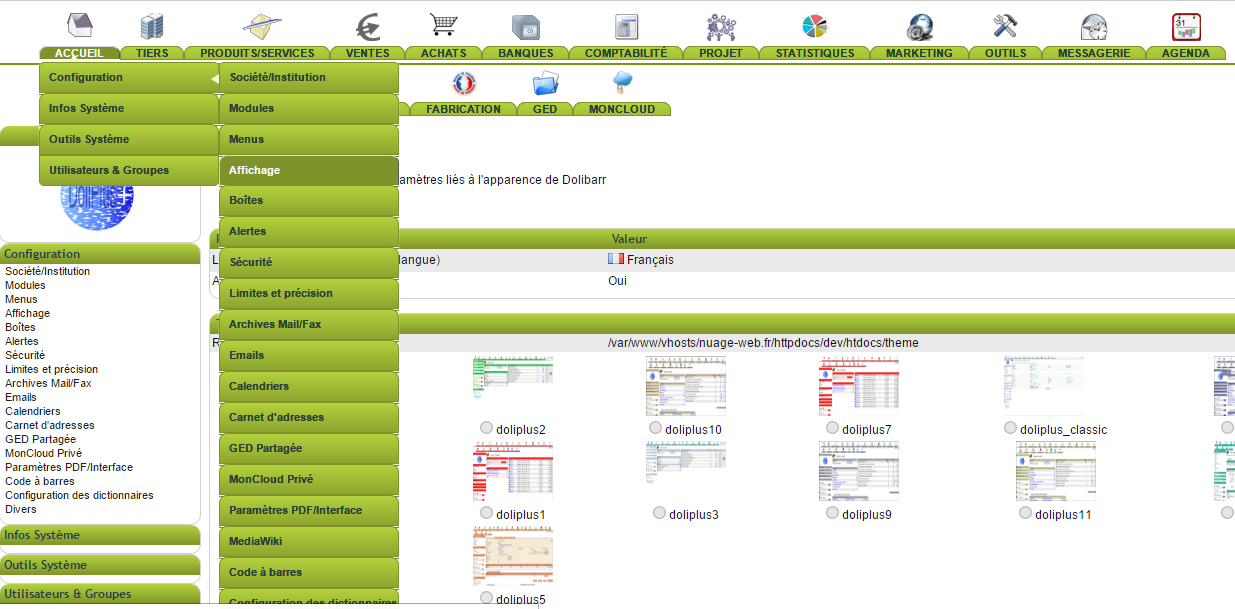Choose Archives Mail/Fax in the green submenu

point(309,325)
